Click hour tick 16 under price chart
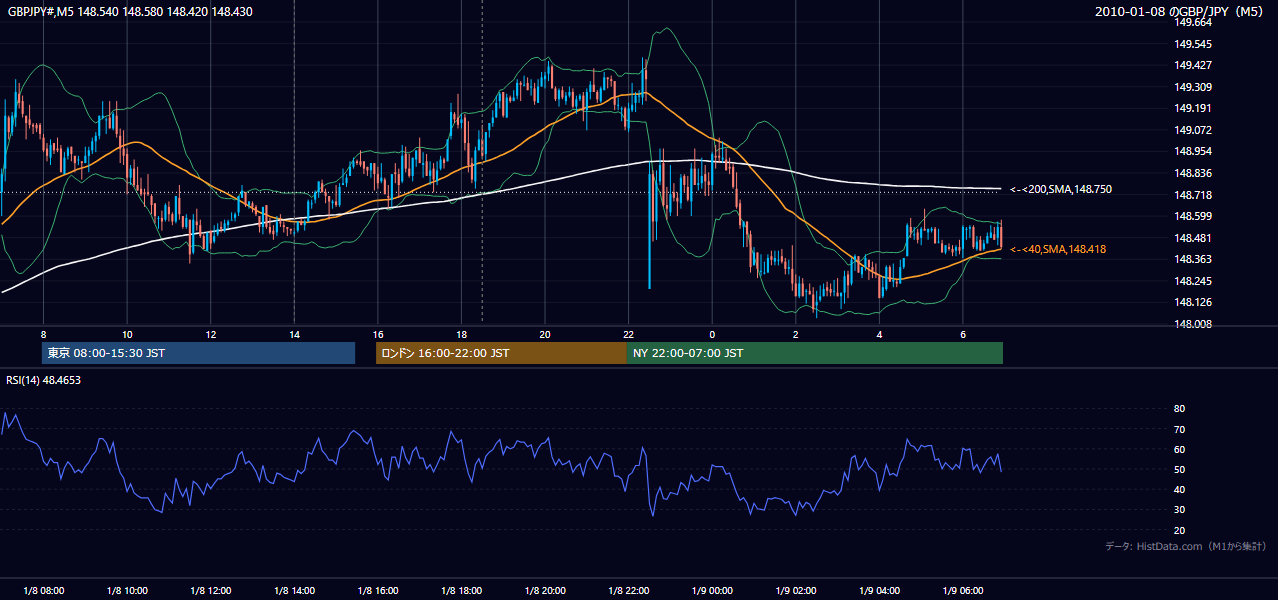 pos(378,334)
